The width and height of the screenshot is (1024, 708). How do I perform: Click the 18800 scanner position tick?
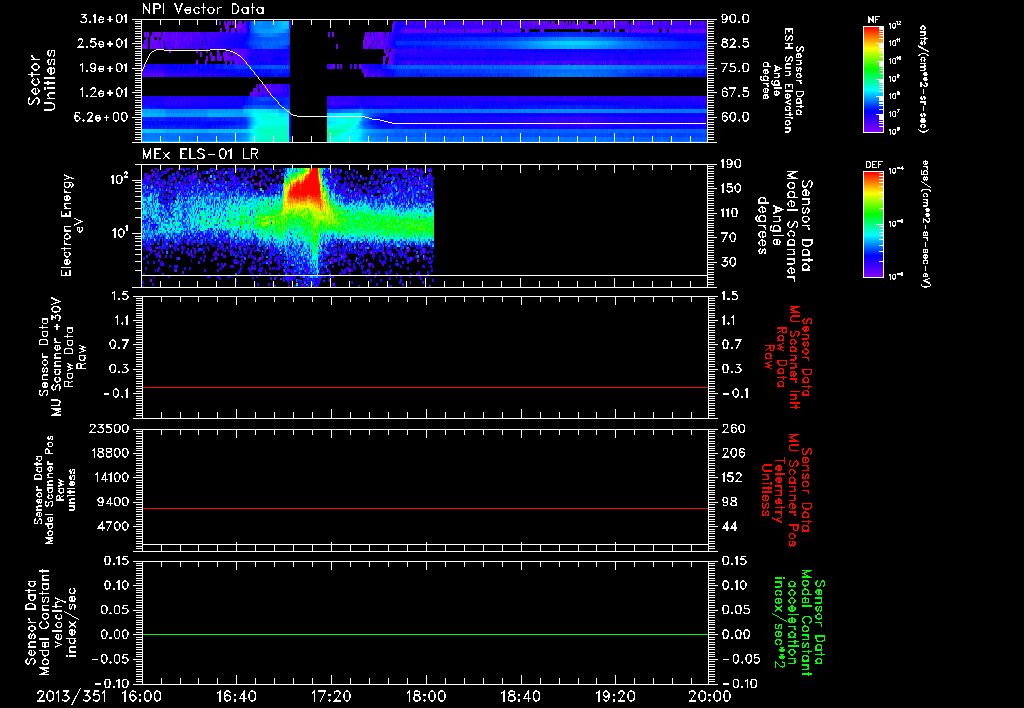(x=109, y=453)
